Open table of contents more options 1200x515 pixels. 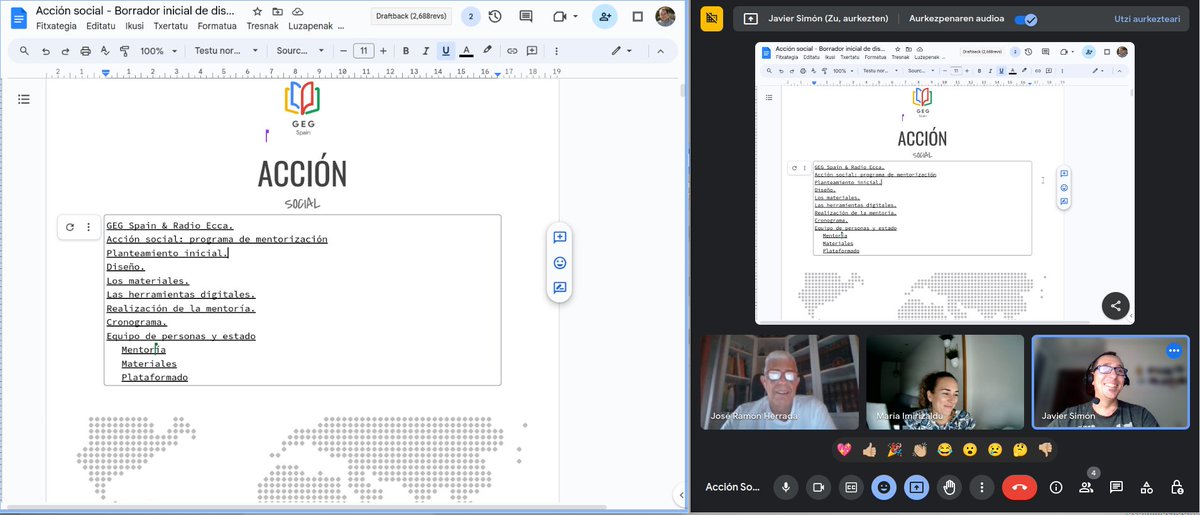coord(88,227)
